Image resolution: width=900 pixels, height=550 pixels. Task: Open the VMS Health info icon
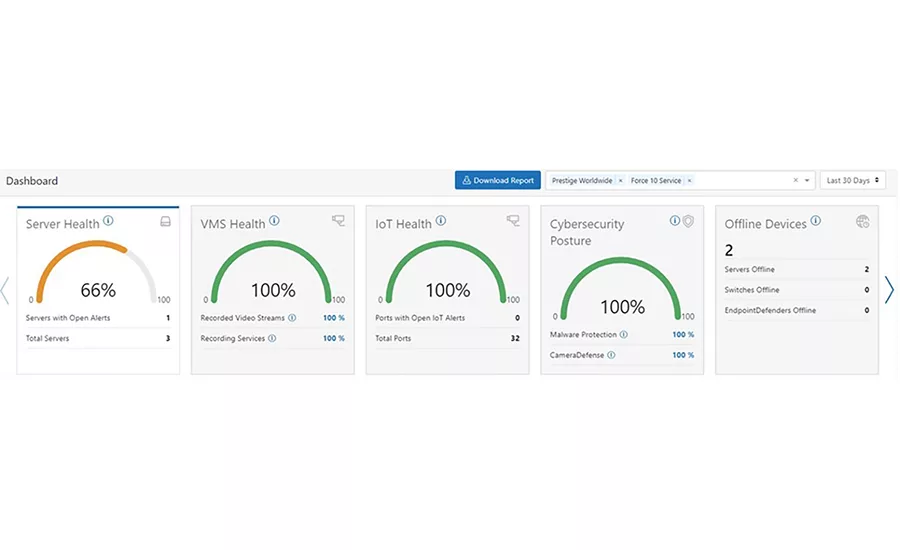[x=274, y=220]
